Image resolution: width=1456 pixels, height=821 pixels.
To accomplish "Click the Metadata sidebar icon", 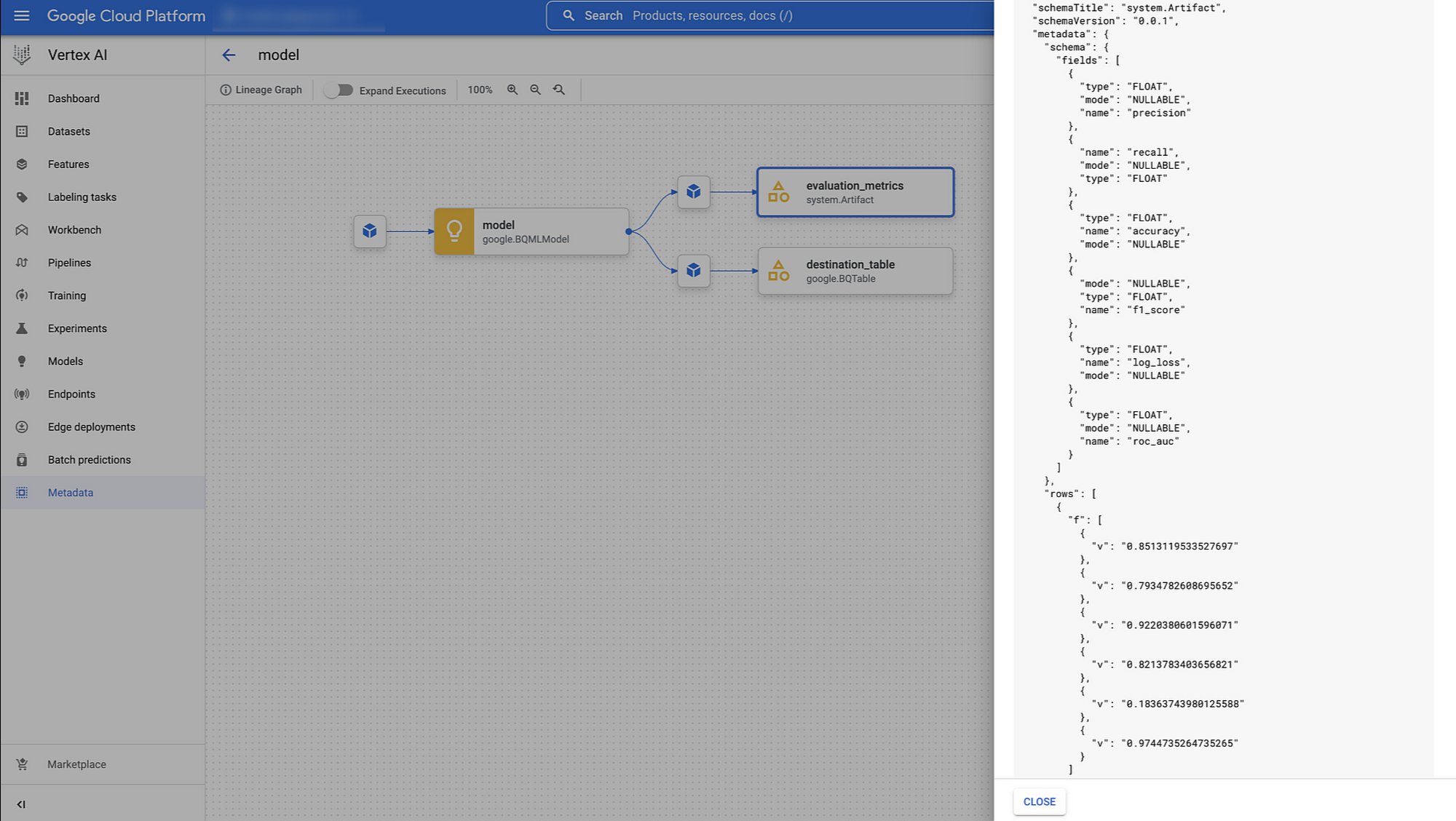I will [x=22, y=492].
